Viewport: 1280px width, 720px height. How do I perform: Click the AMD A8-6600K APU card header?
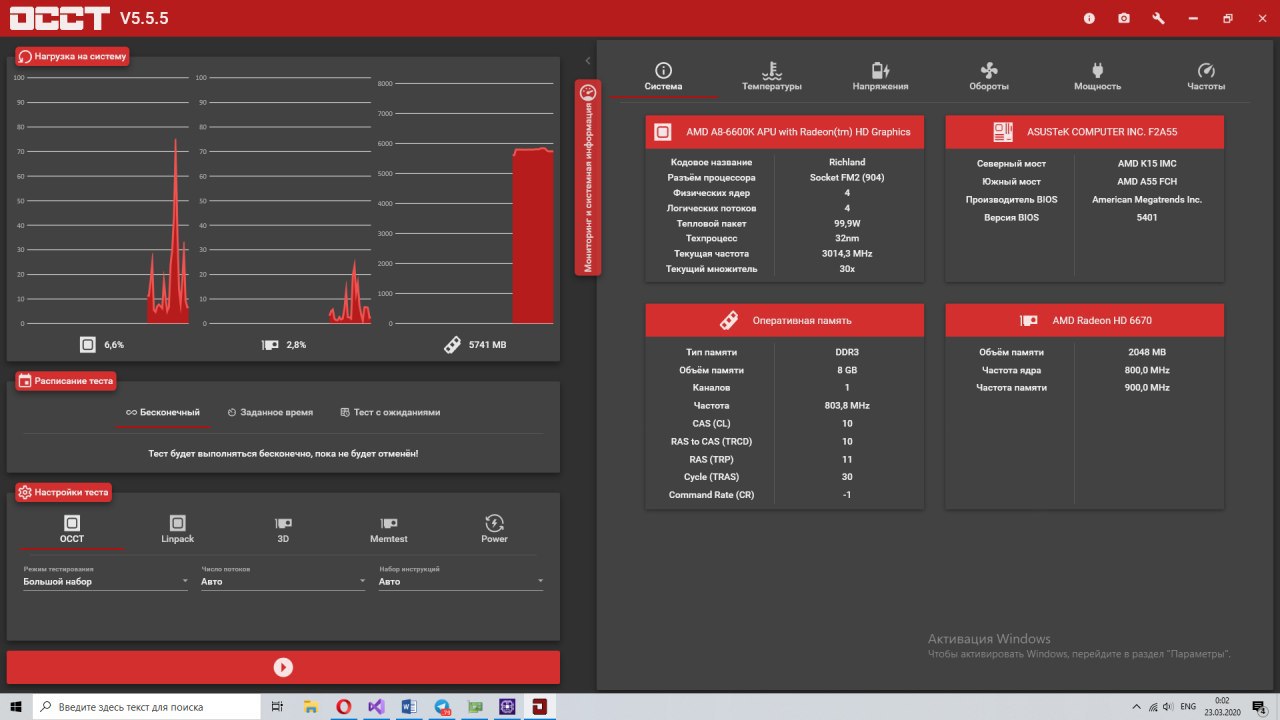pyautogui.click(x=785, y=131)
